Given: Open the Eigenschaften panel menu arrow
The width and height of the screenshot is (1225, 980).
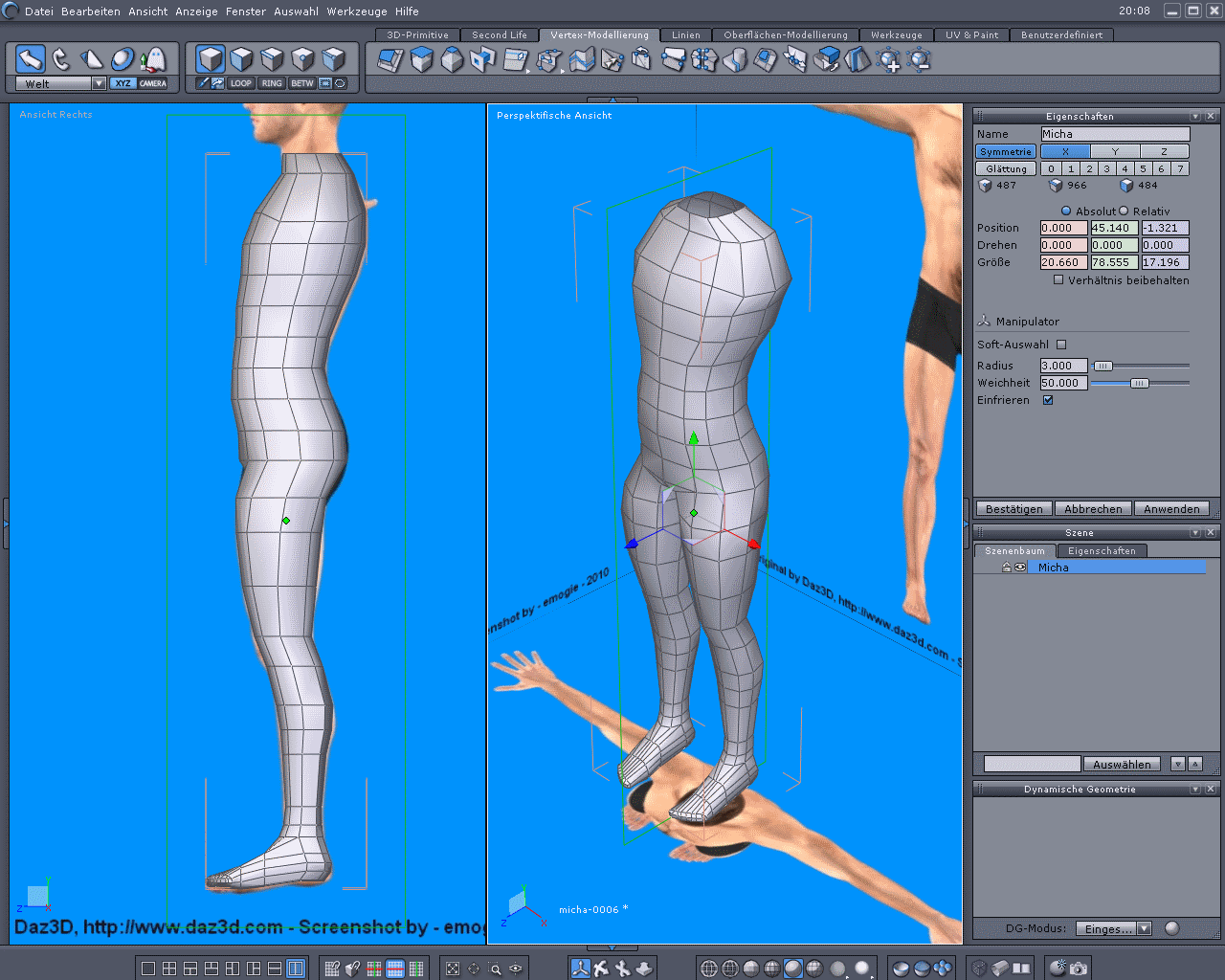Looking at the screenshot, I should click(1195, 116).
